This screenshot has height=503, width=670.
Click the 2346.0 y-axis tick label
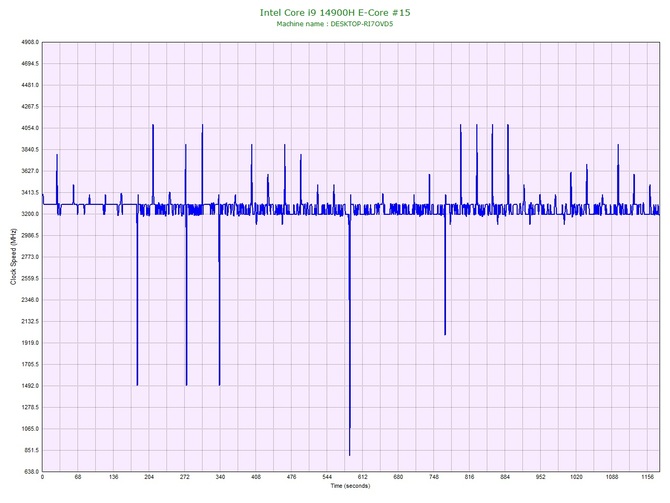point(30,300)
